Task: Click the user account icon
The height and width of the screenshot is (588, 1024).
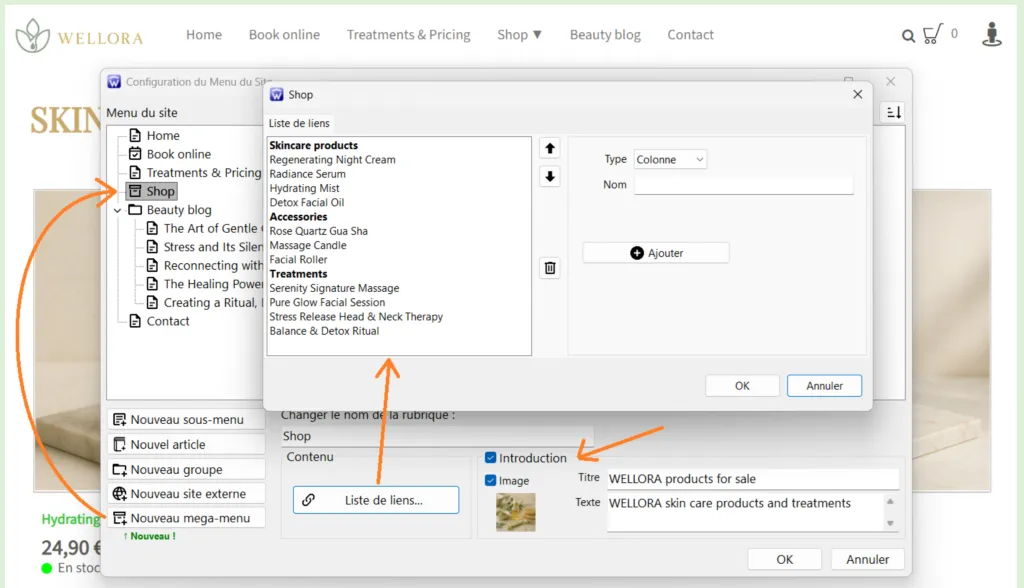Action: click(x=991, y=35)
